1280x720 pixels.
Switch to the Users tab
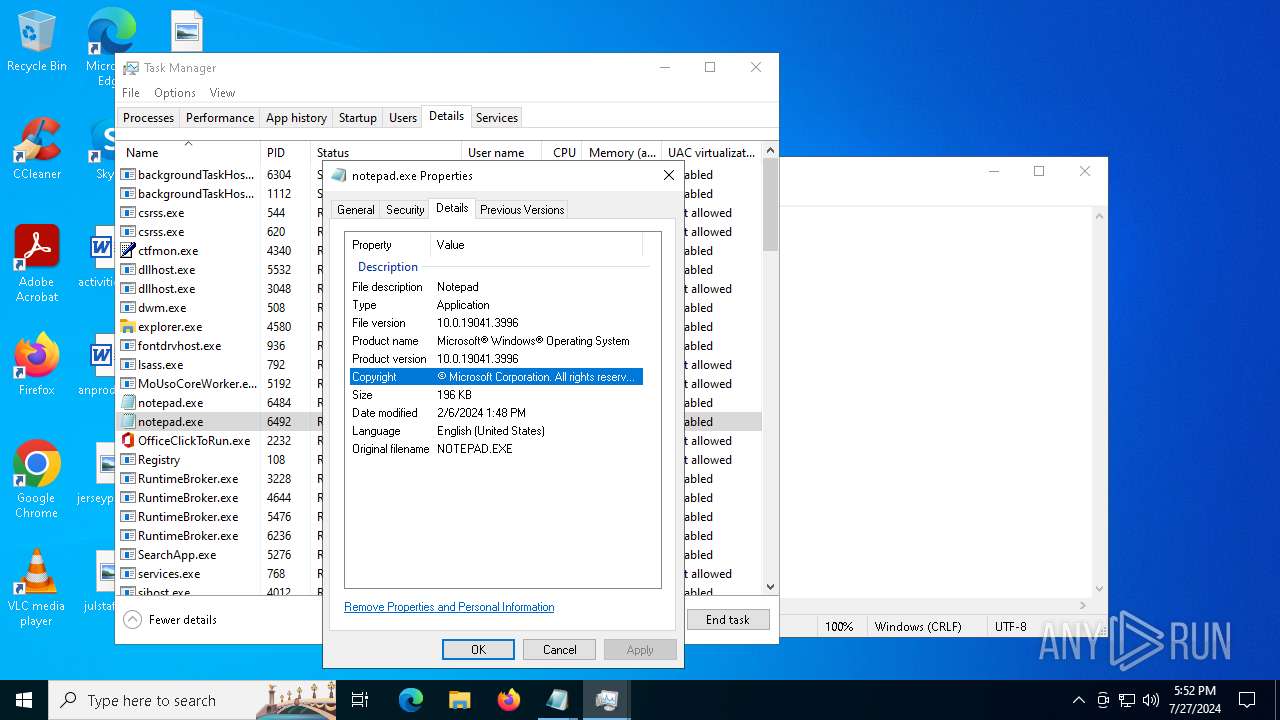[403, 118]
